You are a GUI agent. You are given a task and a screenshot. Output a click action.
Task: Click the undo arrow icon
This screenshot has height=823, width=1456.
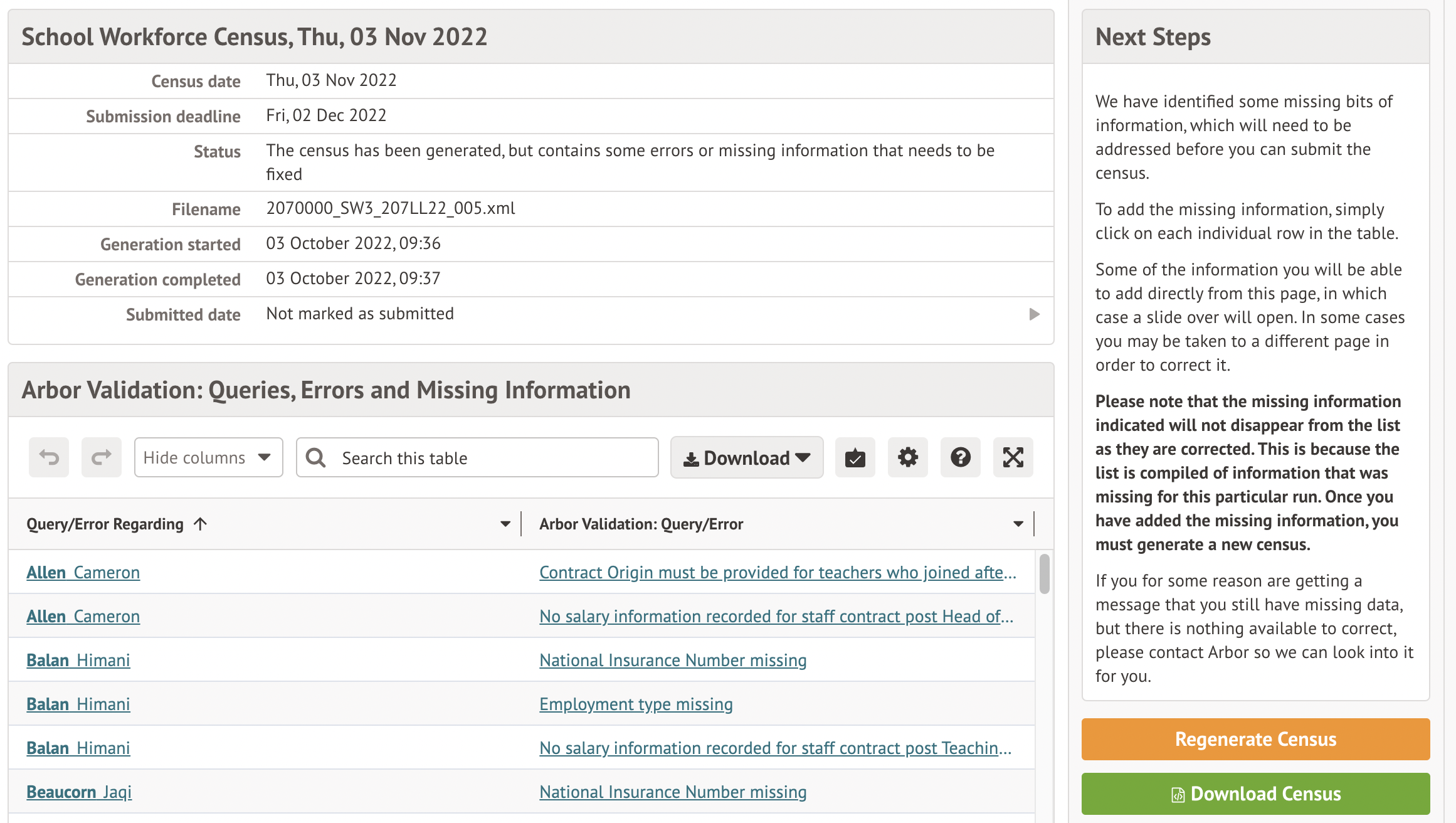pos(49,457)
